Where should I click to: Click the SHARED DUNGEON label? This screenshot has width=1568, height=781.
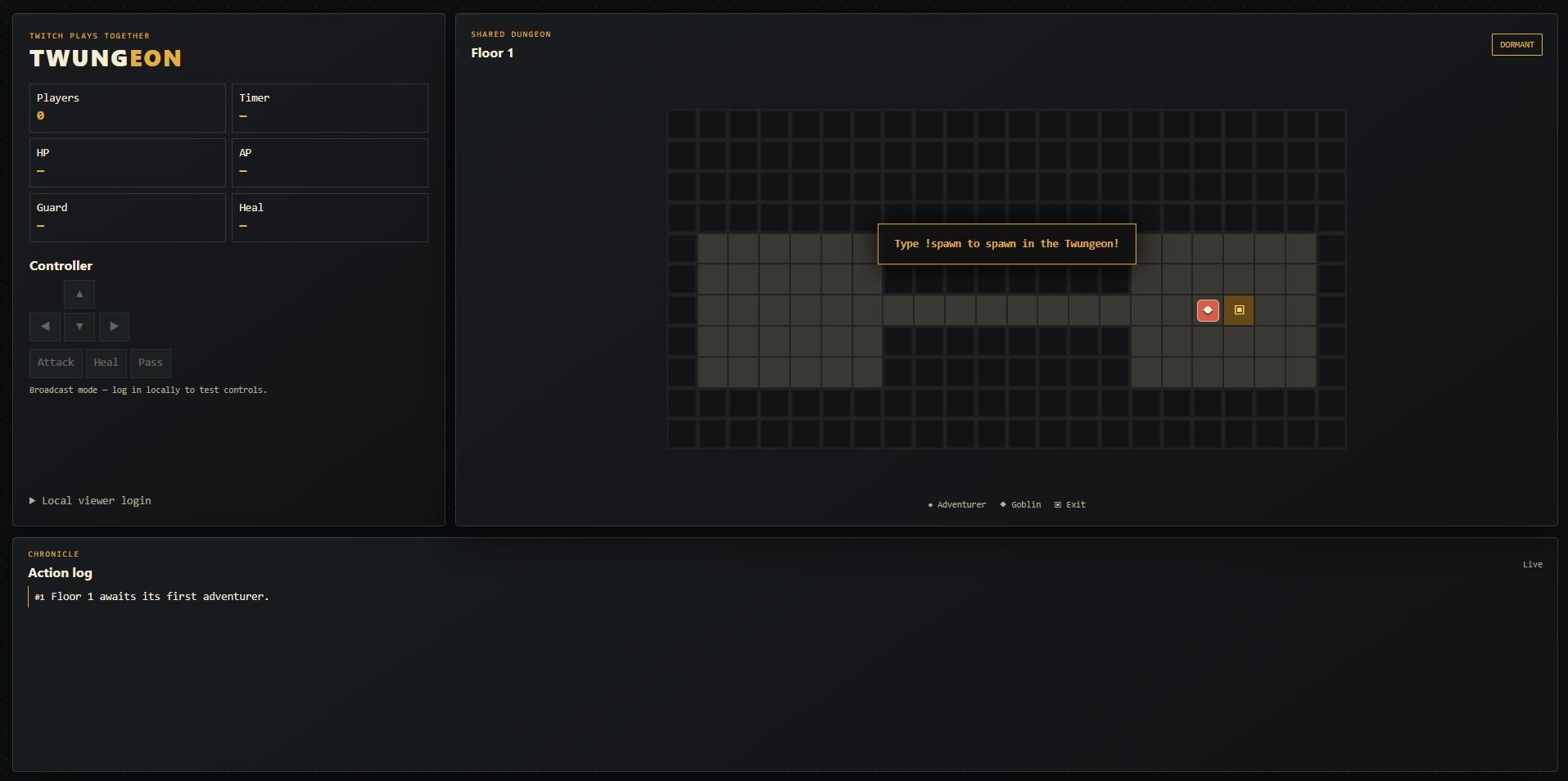point(511,34)
